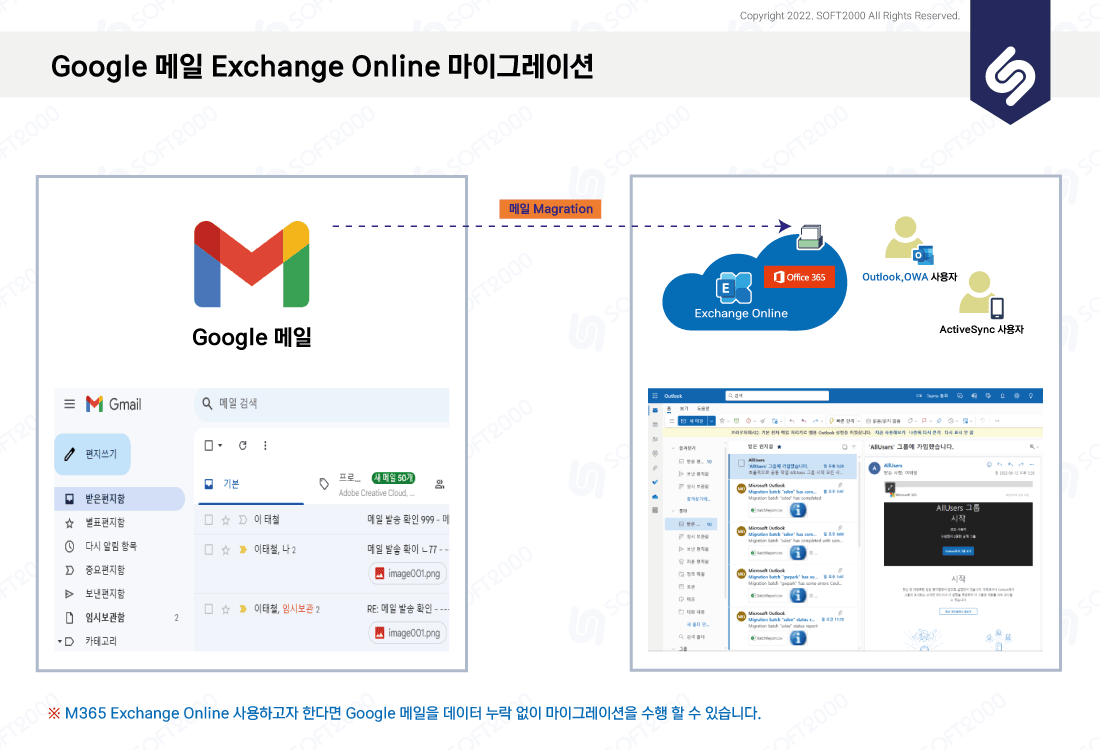Click the lightbulb tips icon in Outlook header

point(1032,396)
